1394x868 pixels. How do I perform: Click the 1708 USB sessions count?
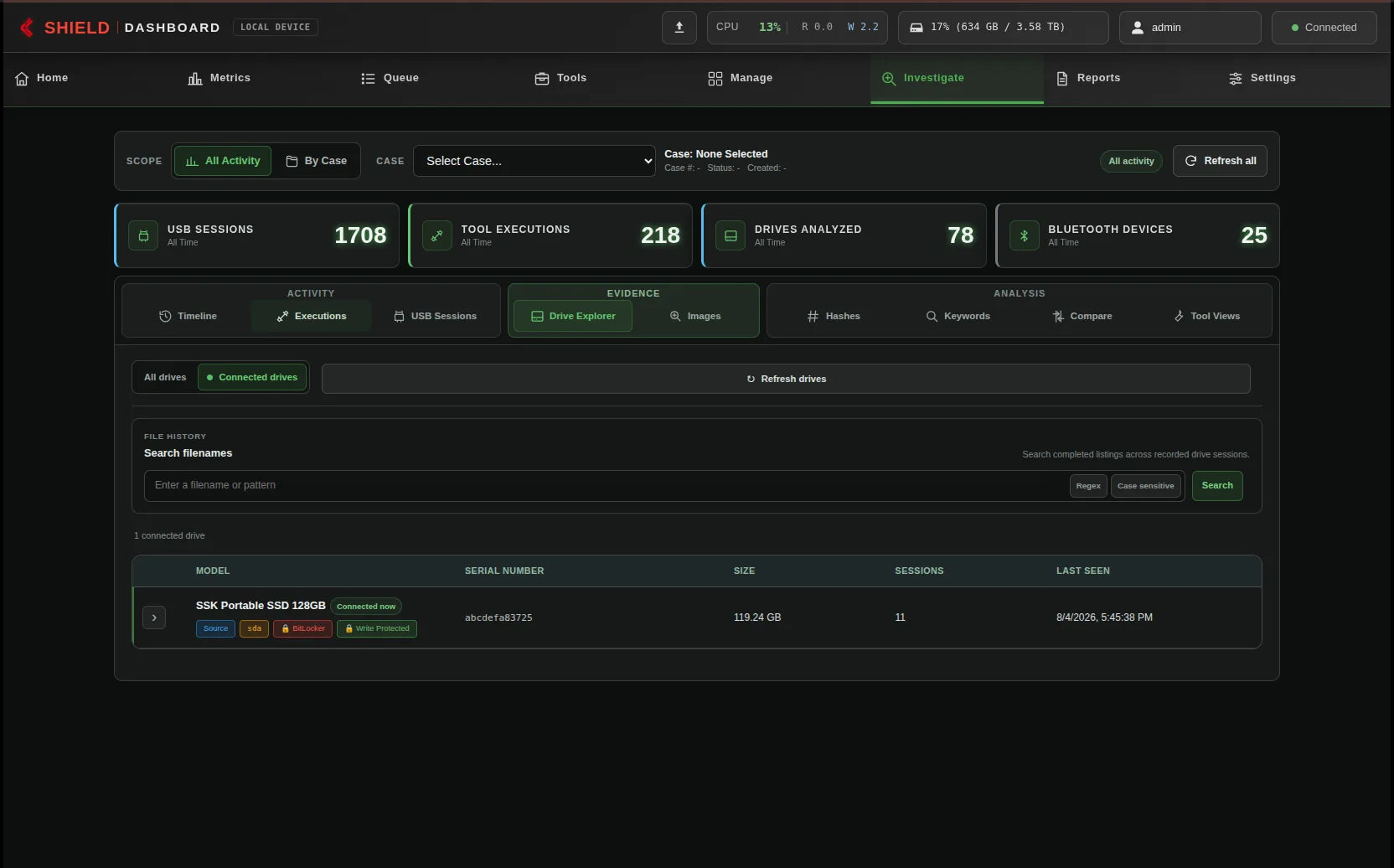coord(360,235)
